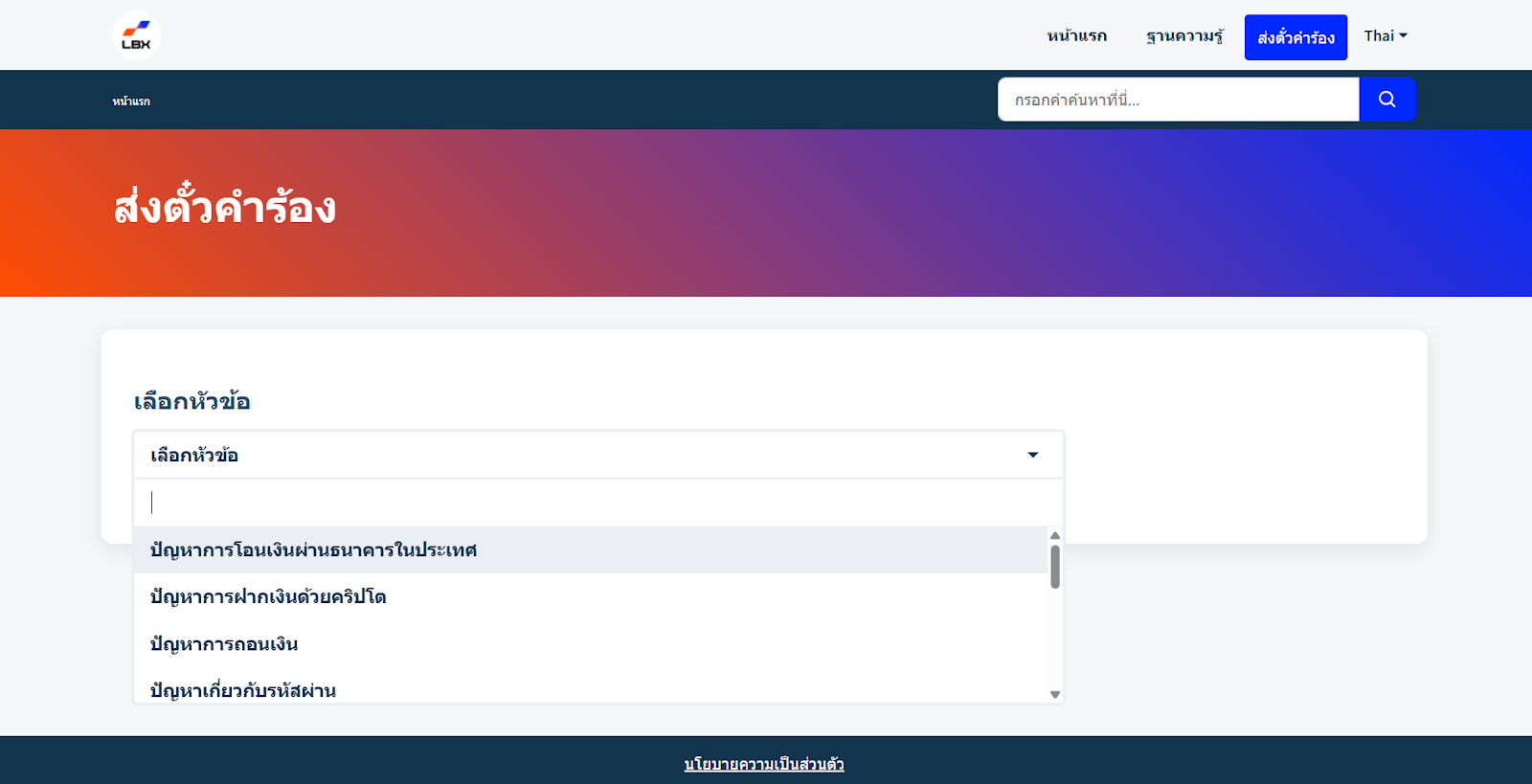Click the list scroll down arrow
The height and width of the screenshot is (784, 1532).
[1055, 695]
